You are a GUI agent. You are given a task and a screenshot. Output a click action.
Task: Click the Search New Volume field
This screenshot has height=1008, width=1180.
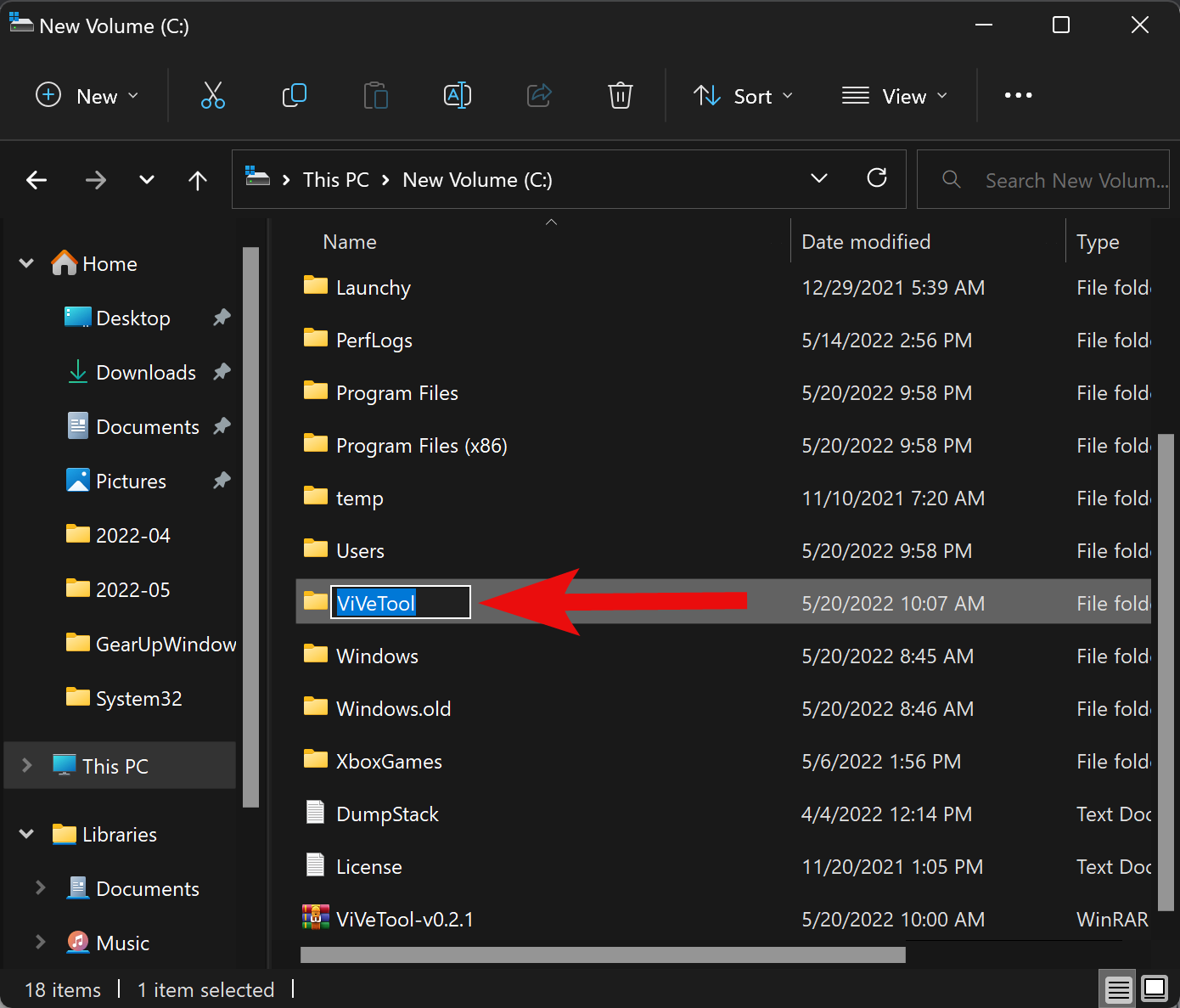coord(1043,179)
